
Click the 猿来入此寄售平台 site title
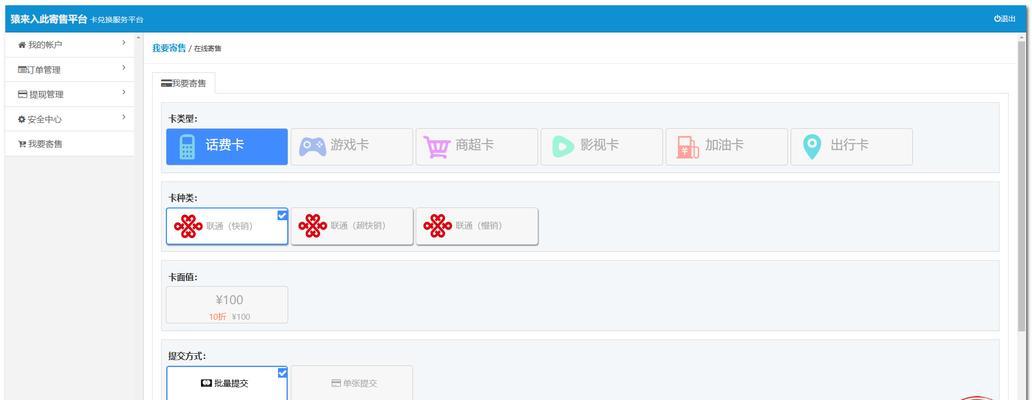pos(49,19)
